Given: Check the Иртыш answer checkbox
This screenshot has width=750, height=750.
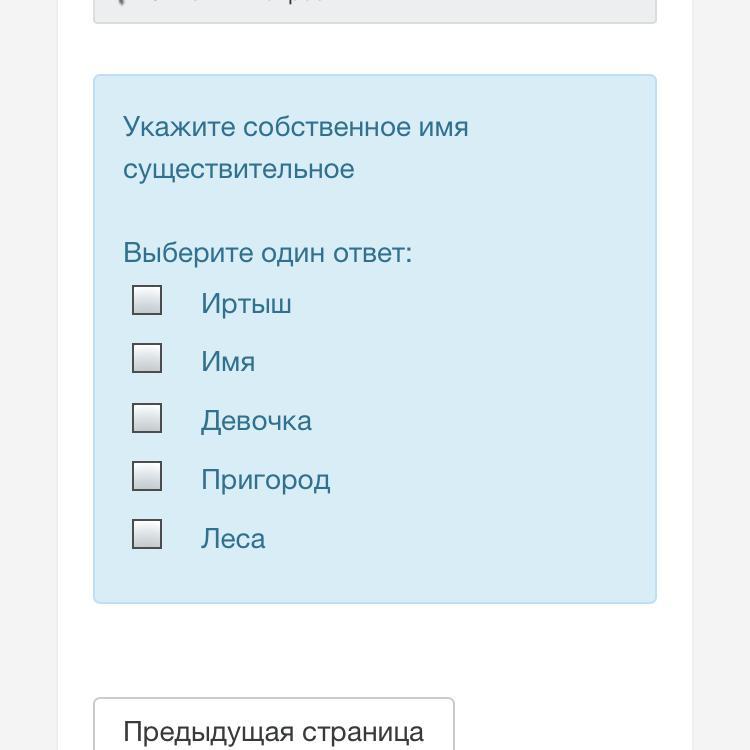Looking at the screenshot, I should [147, 300].
